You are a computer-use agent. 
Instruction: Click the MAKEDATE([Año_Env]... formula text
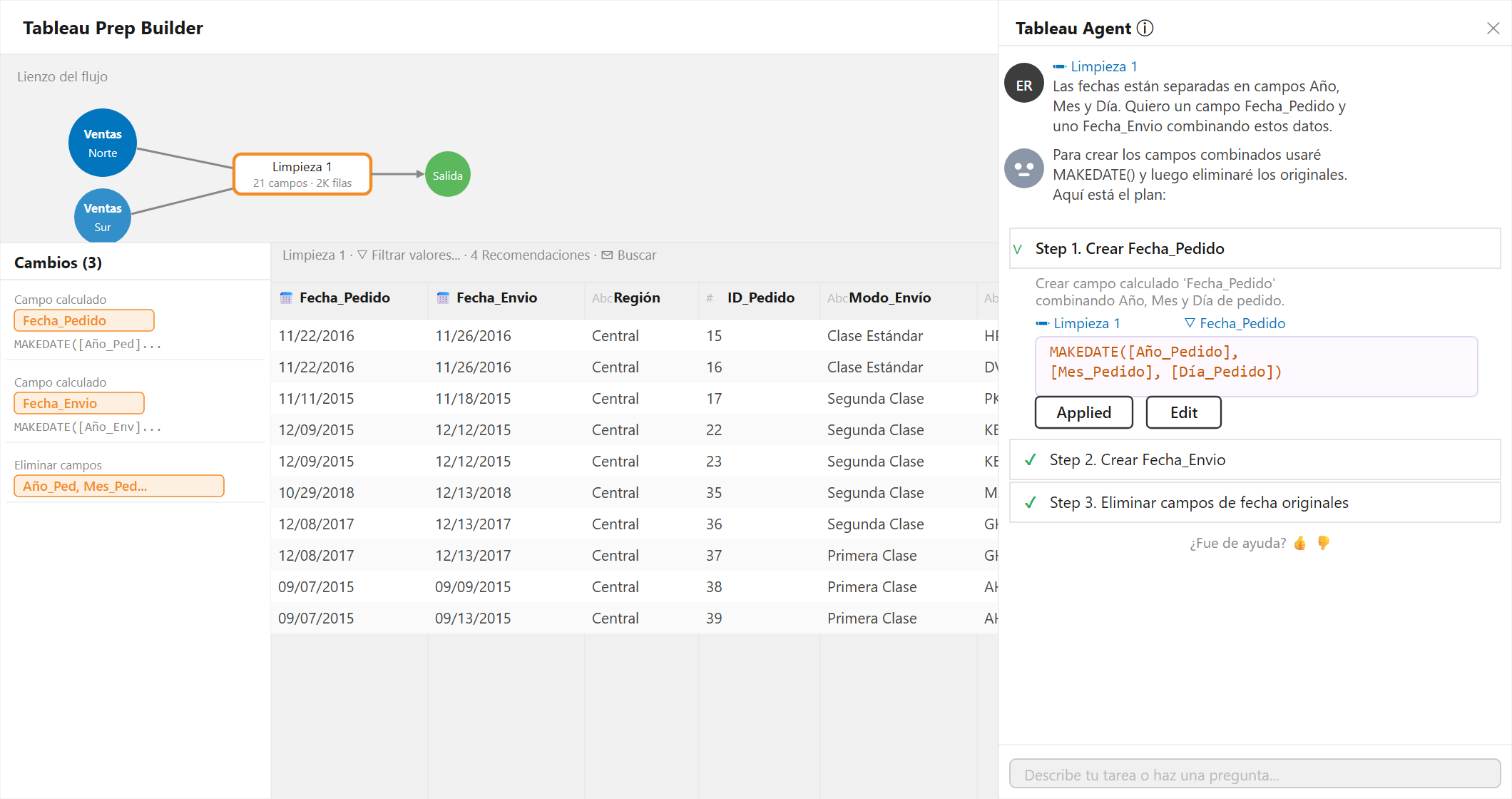[88, 427]
